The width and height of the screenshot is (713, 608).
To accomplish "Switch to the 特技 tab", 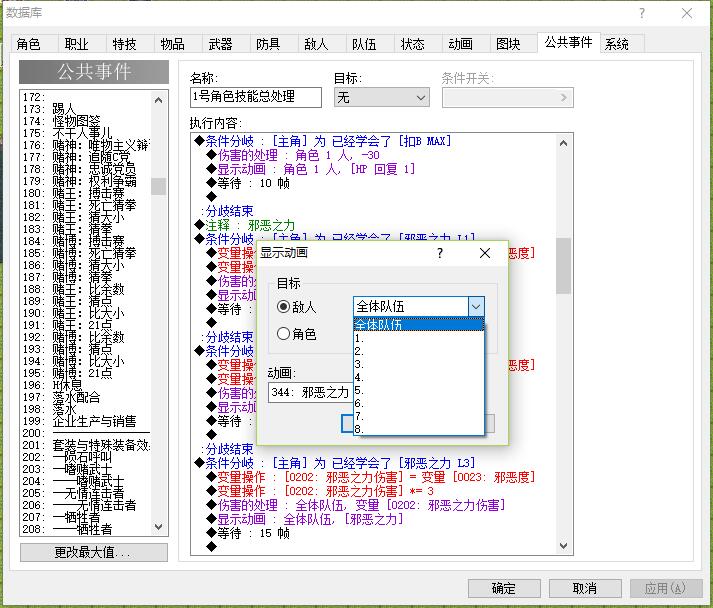I will (x=124, y=44).
